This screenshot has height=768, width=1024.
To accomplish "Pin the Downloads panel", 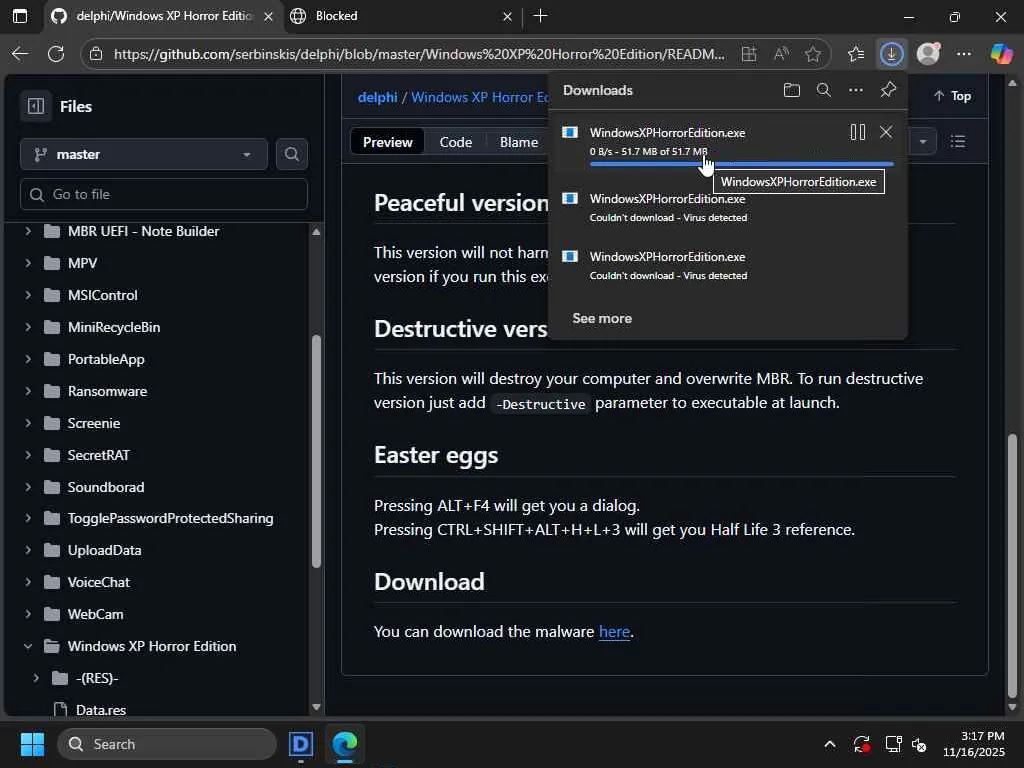I will [x=888, y=90].
